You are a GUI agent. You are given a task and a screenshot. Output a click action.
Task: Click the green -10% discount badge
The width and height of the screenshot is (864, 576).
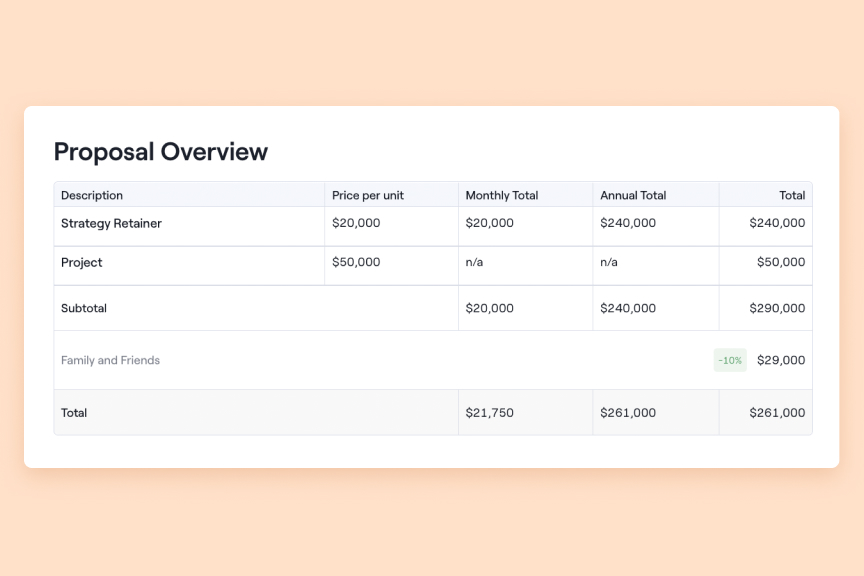729,360
